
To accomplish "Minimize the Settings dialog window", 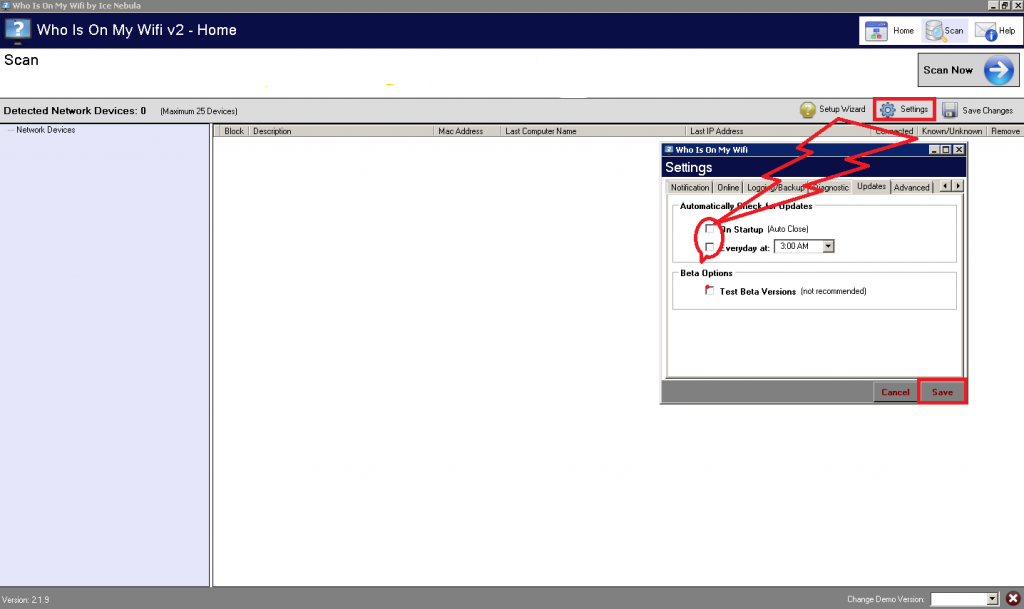I will (x=934, y=149).
